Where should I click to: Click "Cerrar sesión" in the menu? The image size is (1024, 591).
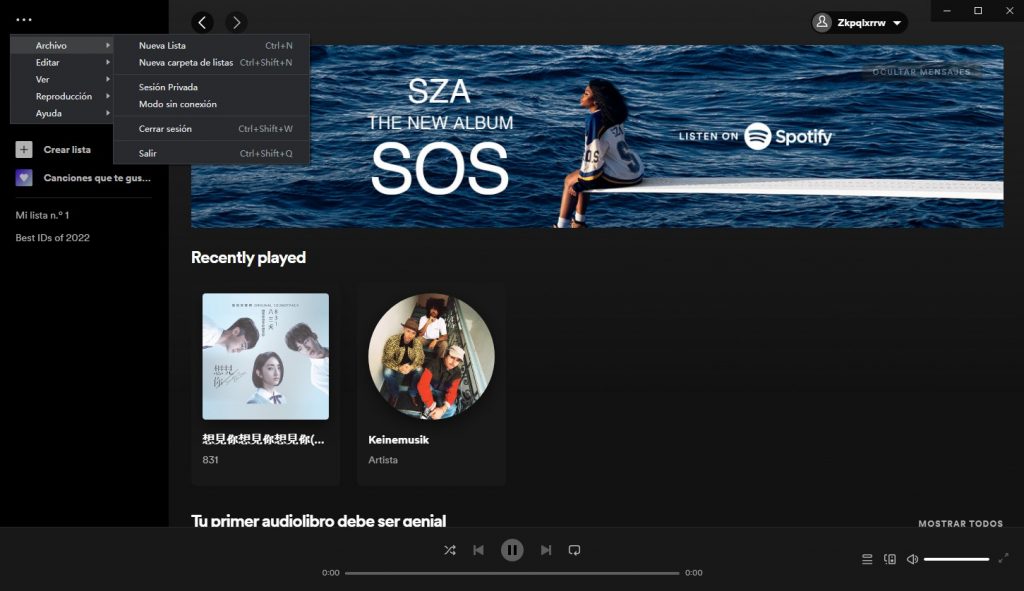point(167,130)
